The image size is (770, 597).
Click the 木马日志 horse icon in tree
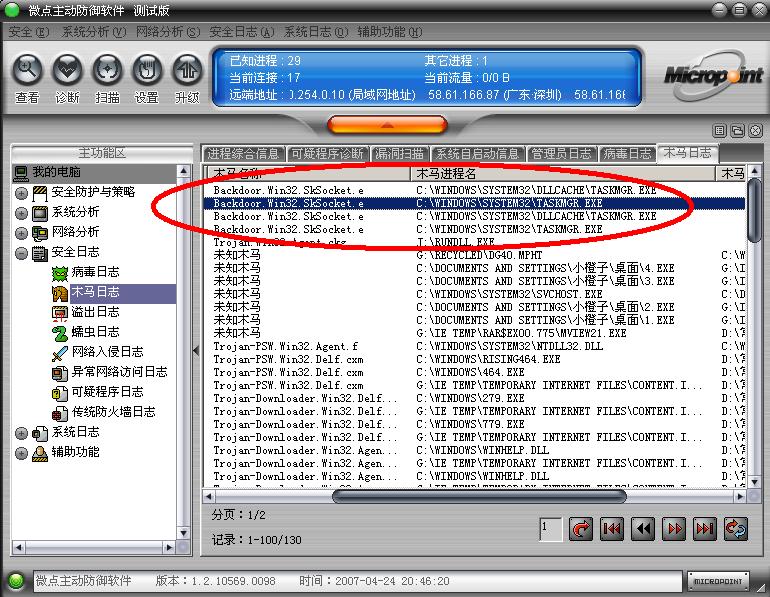click(59, 294)
